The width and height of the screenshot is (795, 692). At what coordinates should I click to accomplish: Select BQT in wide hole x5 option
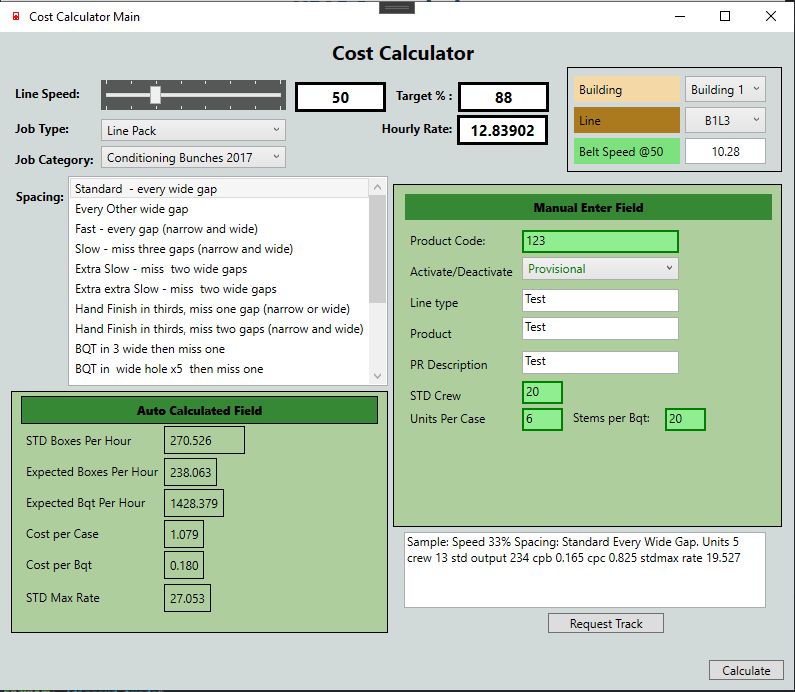click(219, 369)
